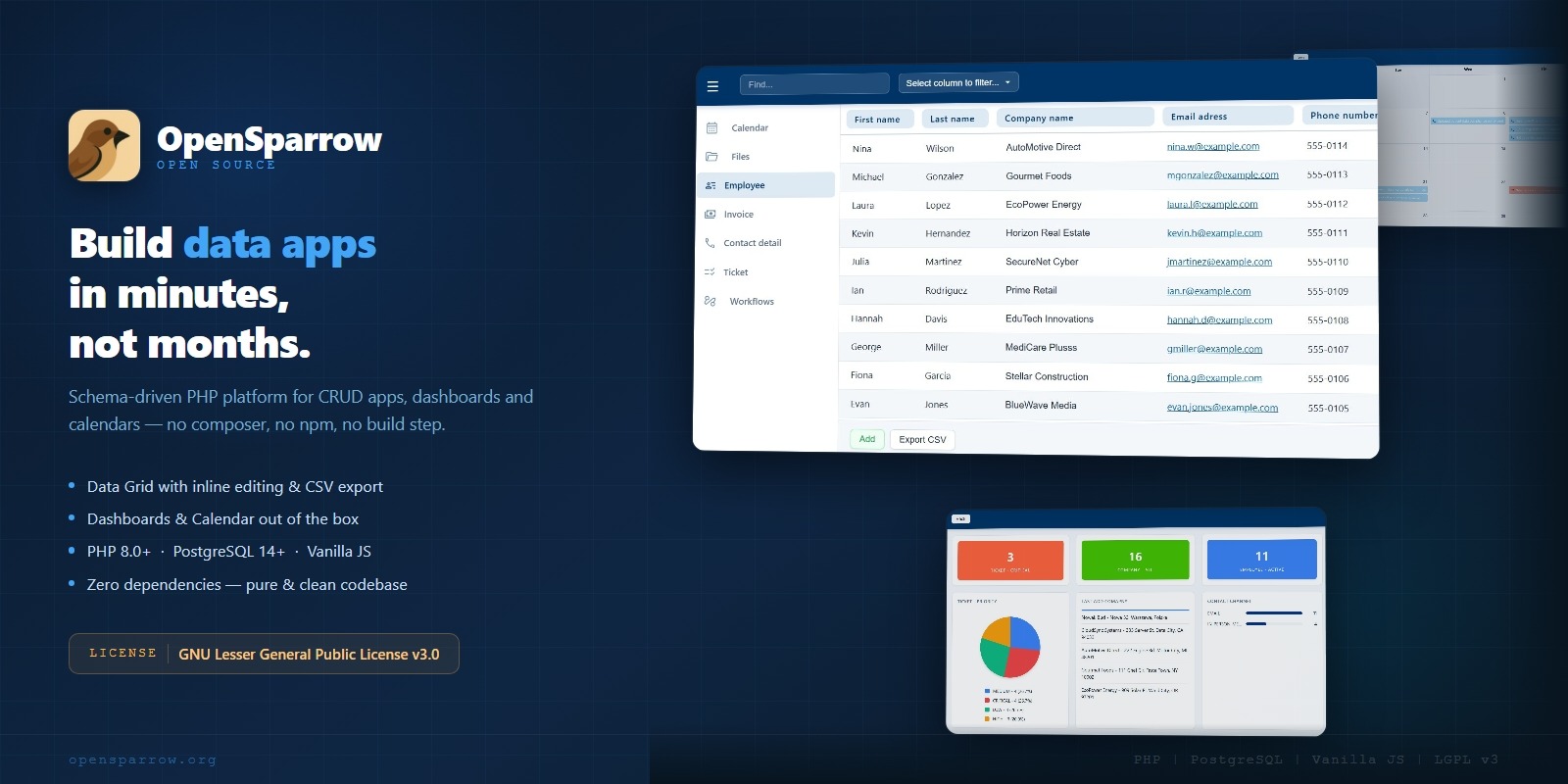Open the mgonzalez@example.com email link
This screenshot has width=1568, height=784.
pyautogui.click(x=1222, y=175)
